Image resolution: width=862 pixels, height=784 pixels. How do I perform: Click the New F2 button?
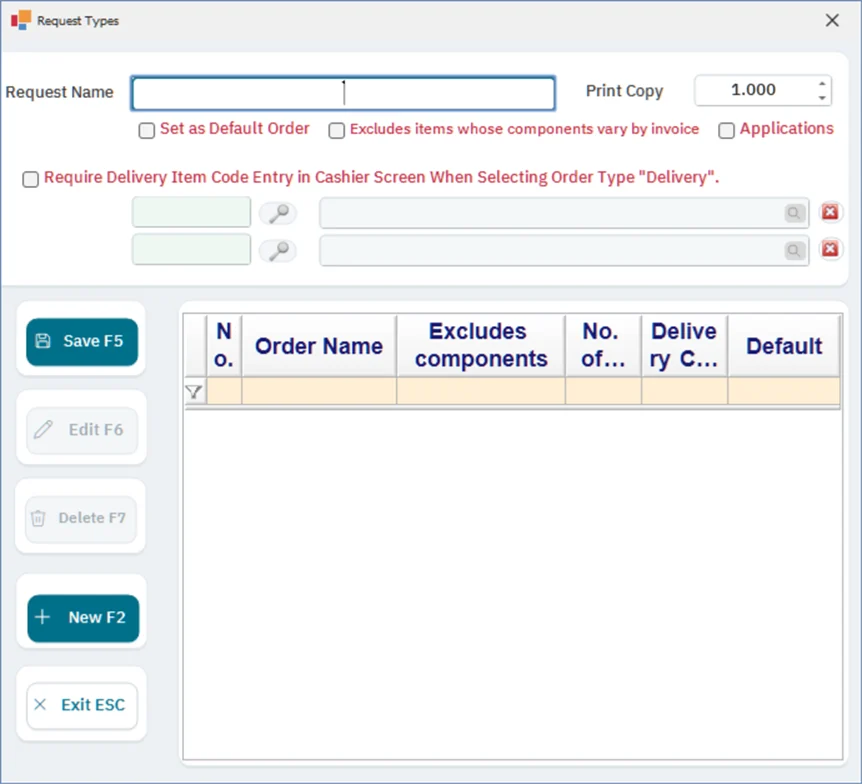83,618
